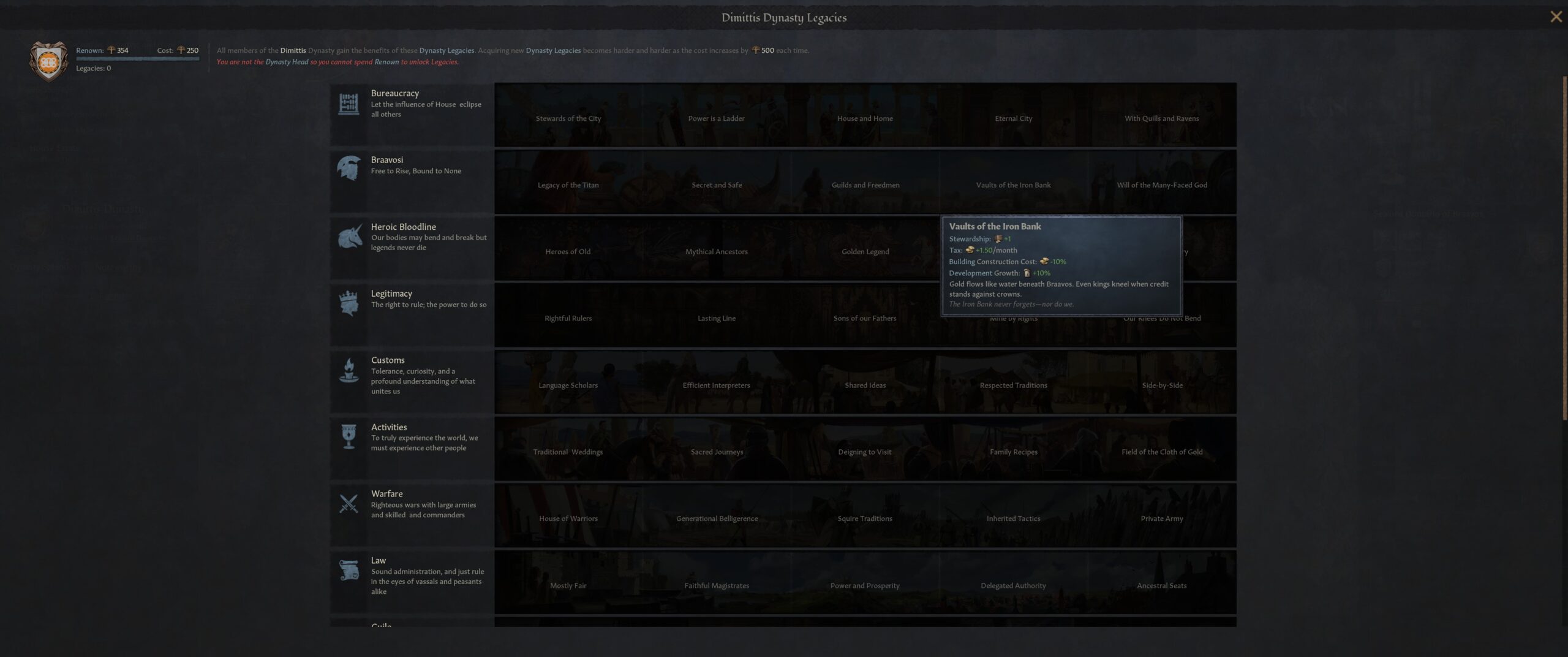Screen dimensions: 1568x657
Task: Click the Dynasty Head link in red warning
Action: click(x=287, y=62)
